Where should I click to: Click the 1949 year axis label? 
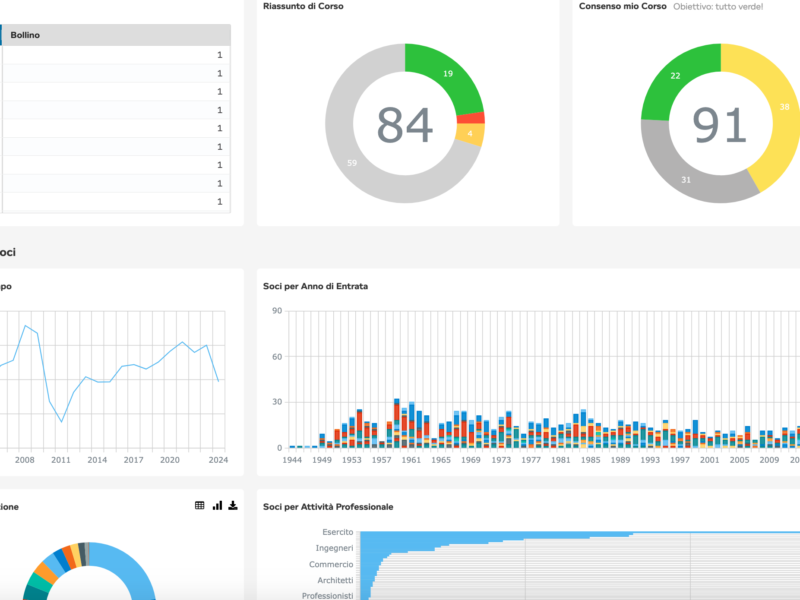(x=322, y=460)
